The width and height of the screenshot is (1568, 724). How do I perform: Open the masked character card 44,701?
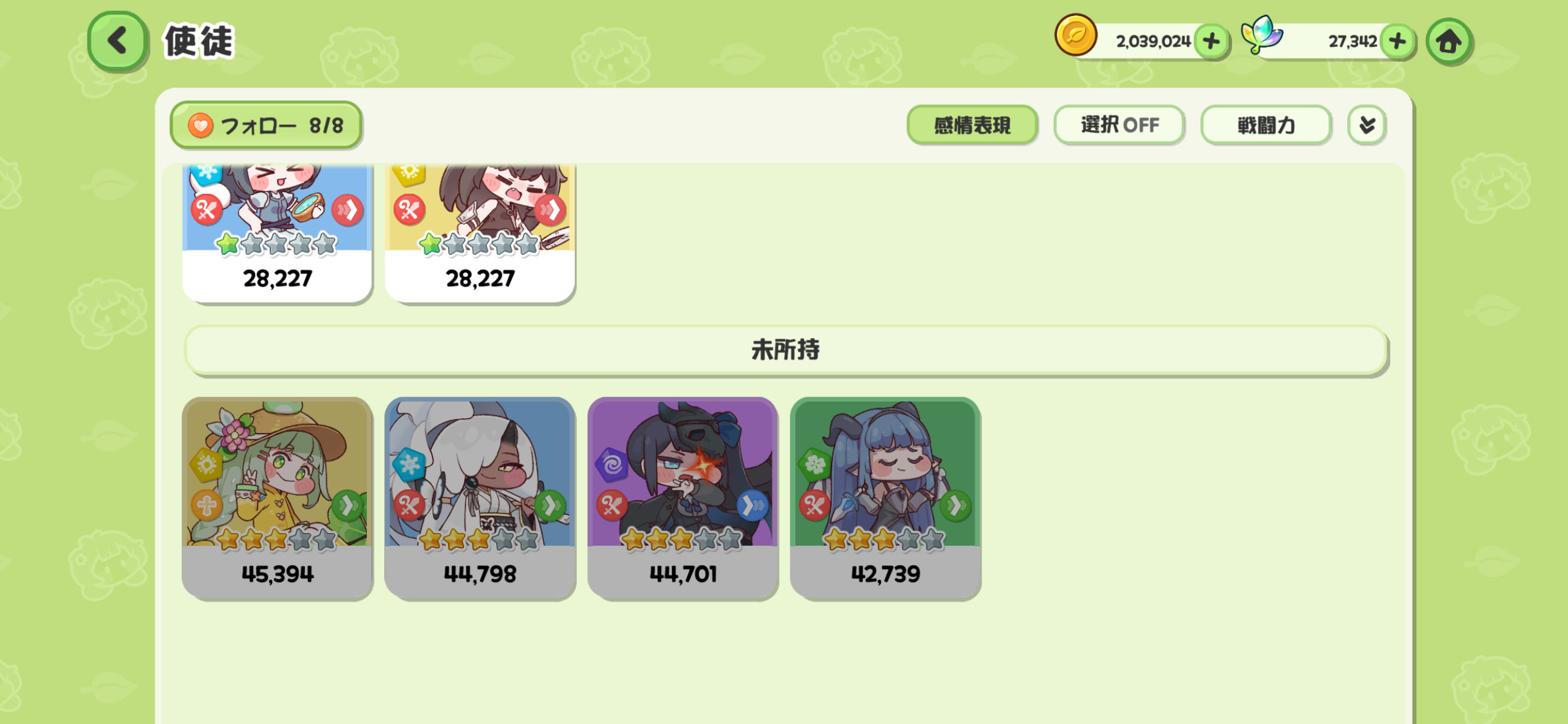tap(682, 498)
